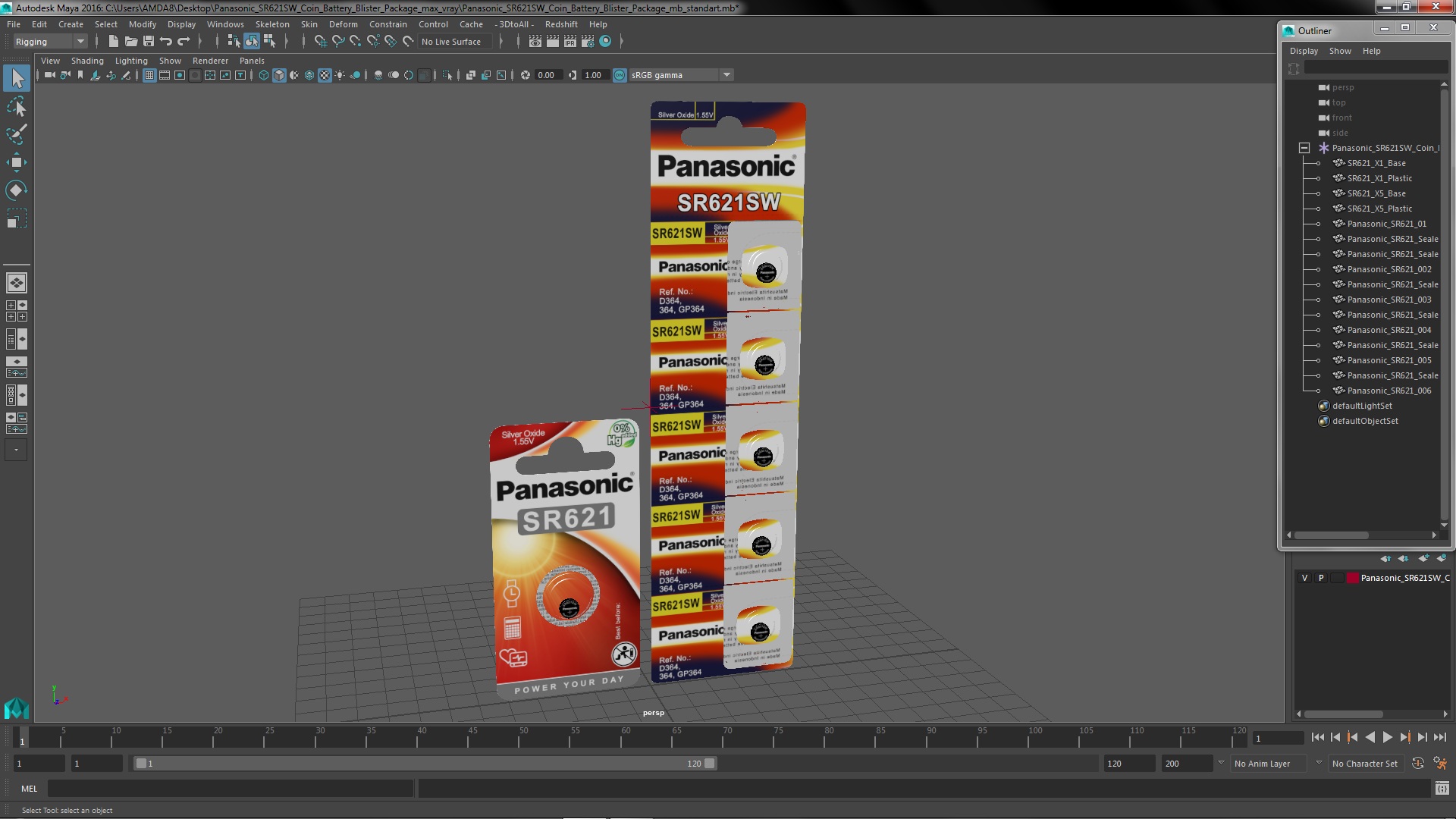This screenshot has height=819, width=1456.
Task: Undo the last action
Action: click(166, 42)
